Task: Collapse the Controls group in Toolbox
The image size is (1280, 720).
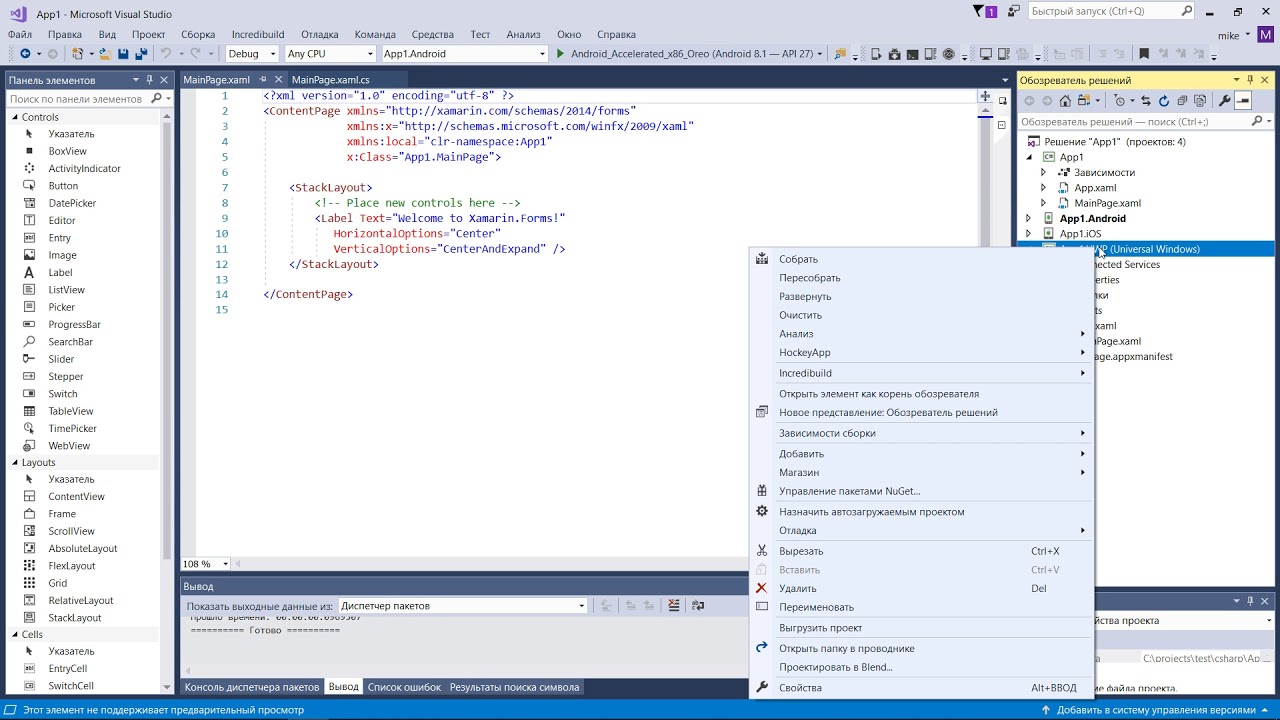Action: tap(15, 117)
